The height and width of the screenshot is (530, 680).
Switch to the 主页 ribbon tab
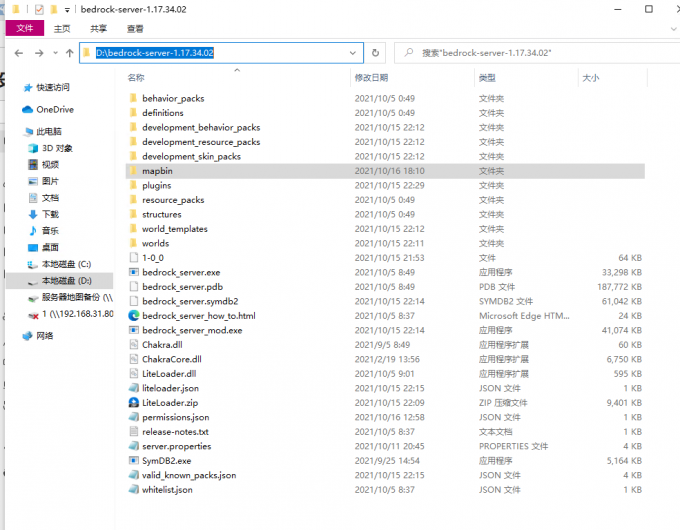62,29
